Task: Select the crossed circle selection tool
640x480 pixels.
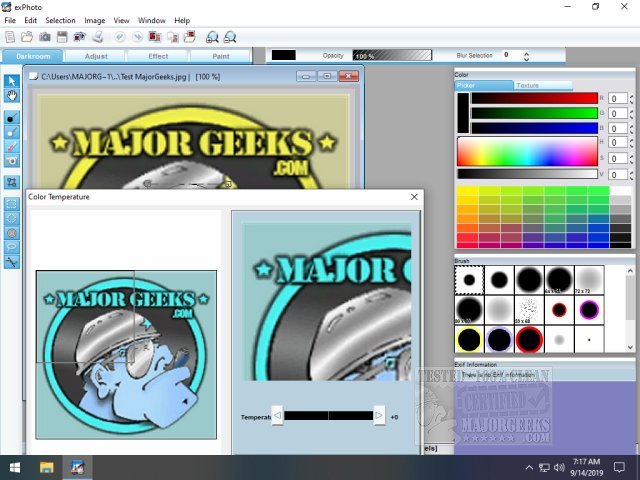Action: click(x=12, y=233)
